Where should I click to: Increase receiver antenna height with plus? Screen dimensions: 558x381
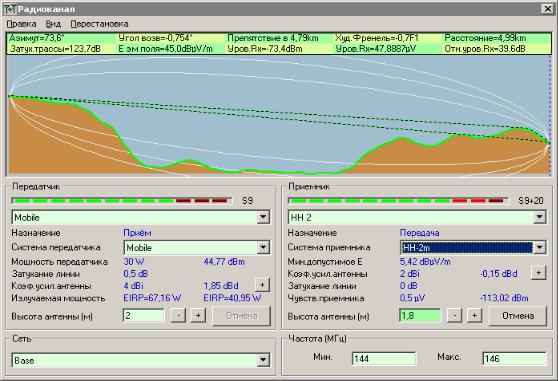(474, 316)
